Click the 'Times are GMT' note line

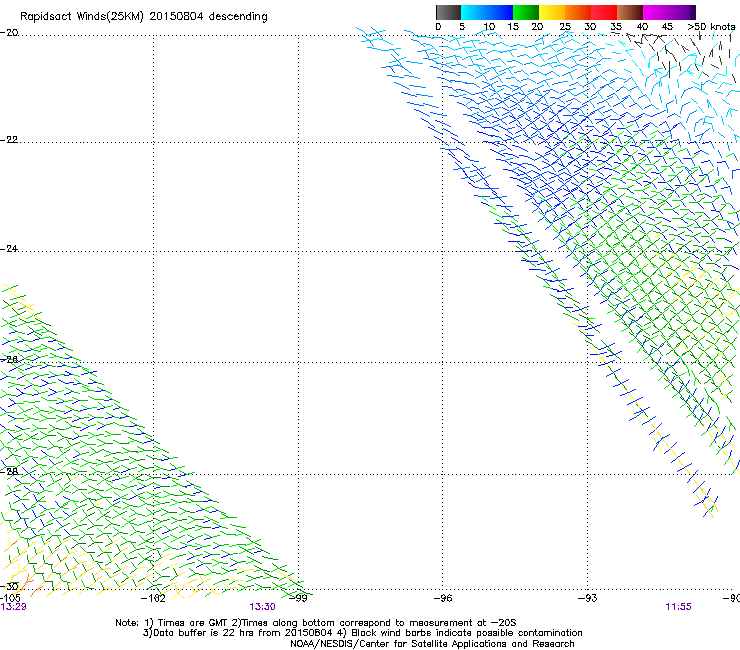[x=316, y=623]
